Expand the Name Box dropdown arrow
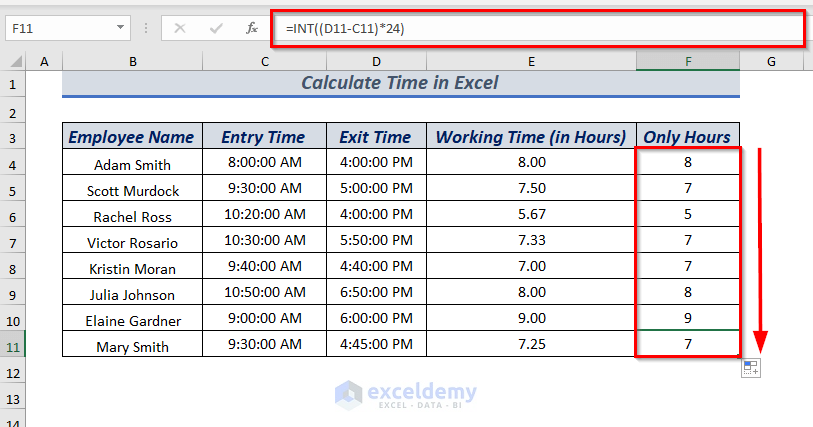 click(120, 27)
